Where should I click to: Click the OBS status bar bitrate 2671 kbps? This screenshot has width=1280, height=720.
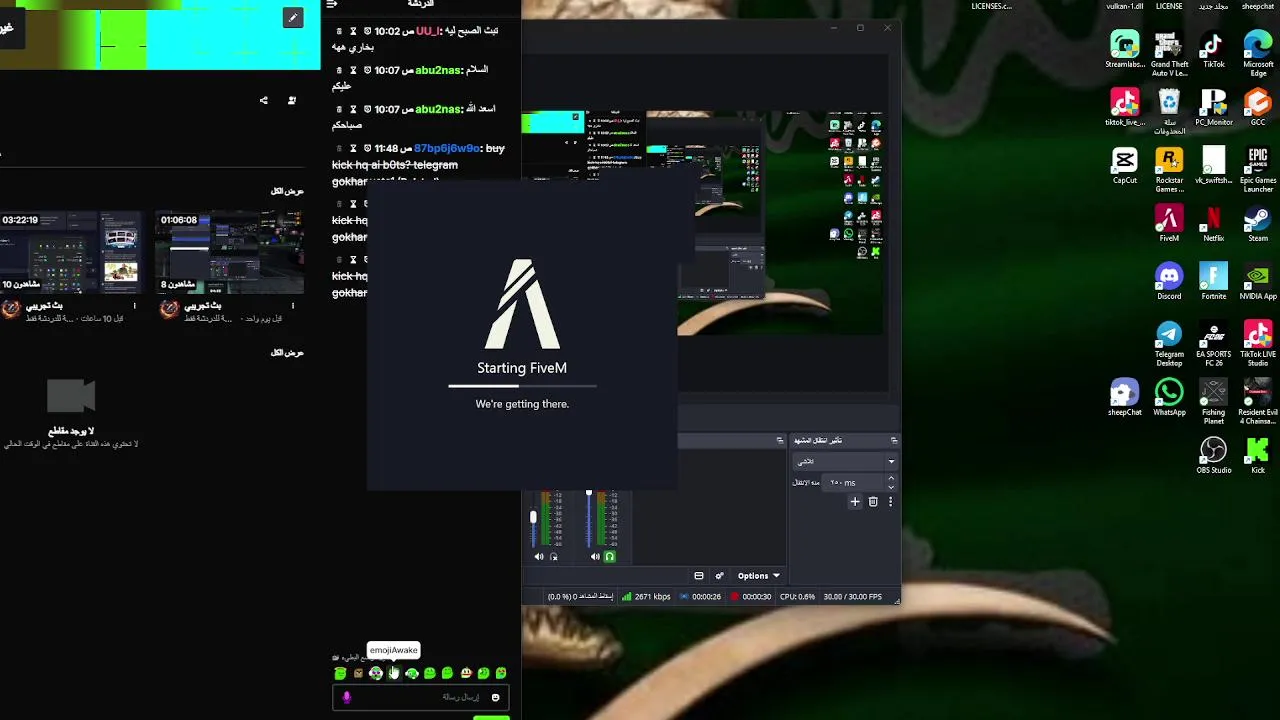point(646,597)
